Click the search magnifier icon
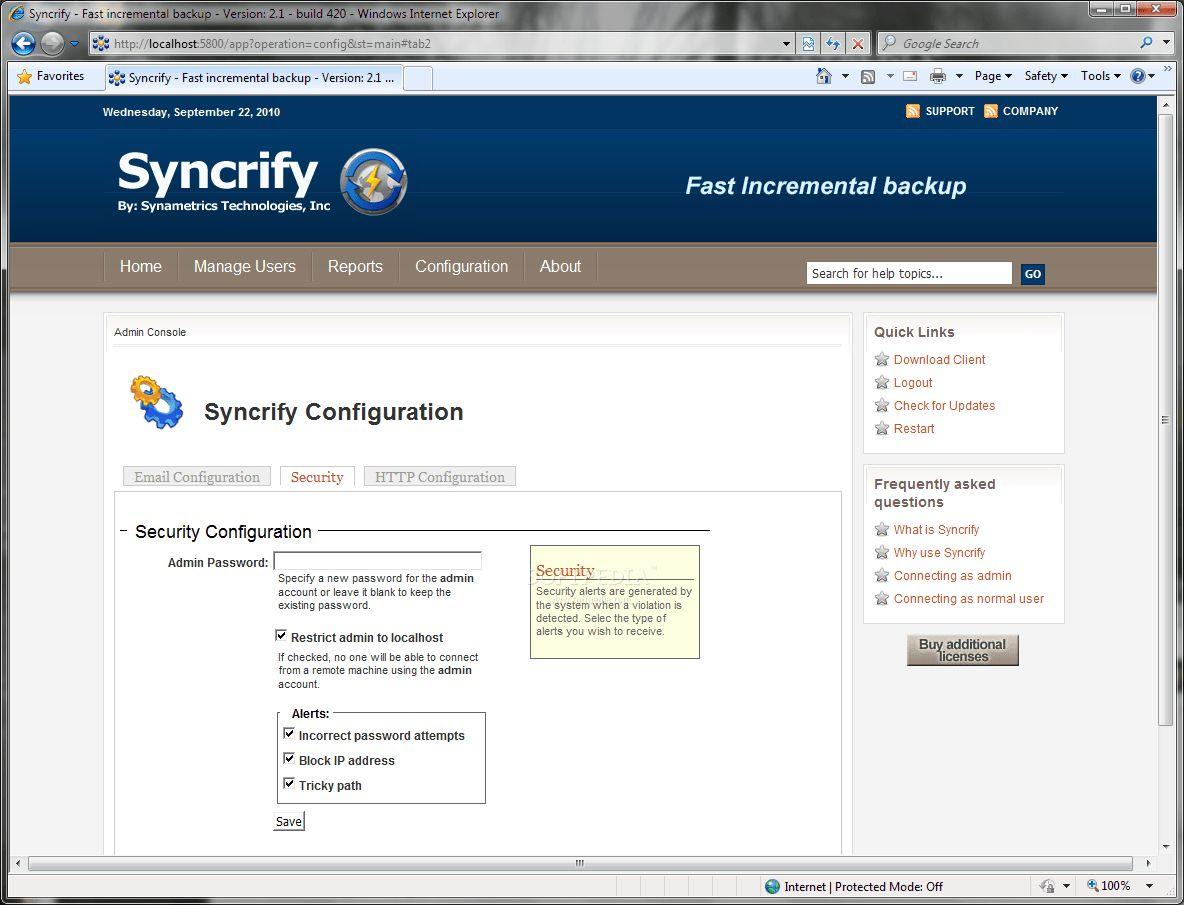This screenshot has height=905, width=1184. click(x=1146, y=43)
